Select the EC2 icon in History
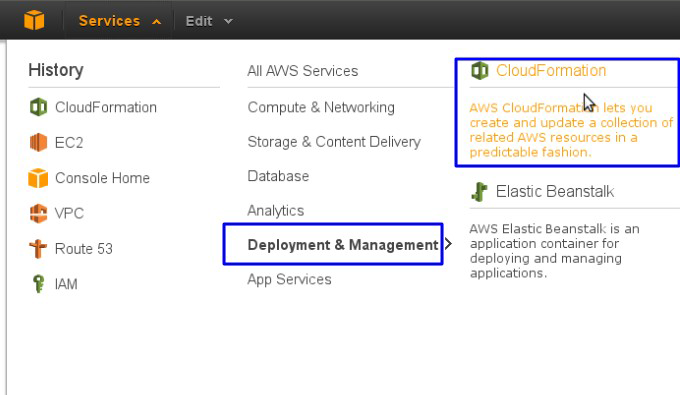 38,142
